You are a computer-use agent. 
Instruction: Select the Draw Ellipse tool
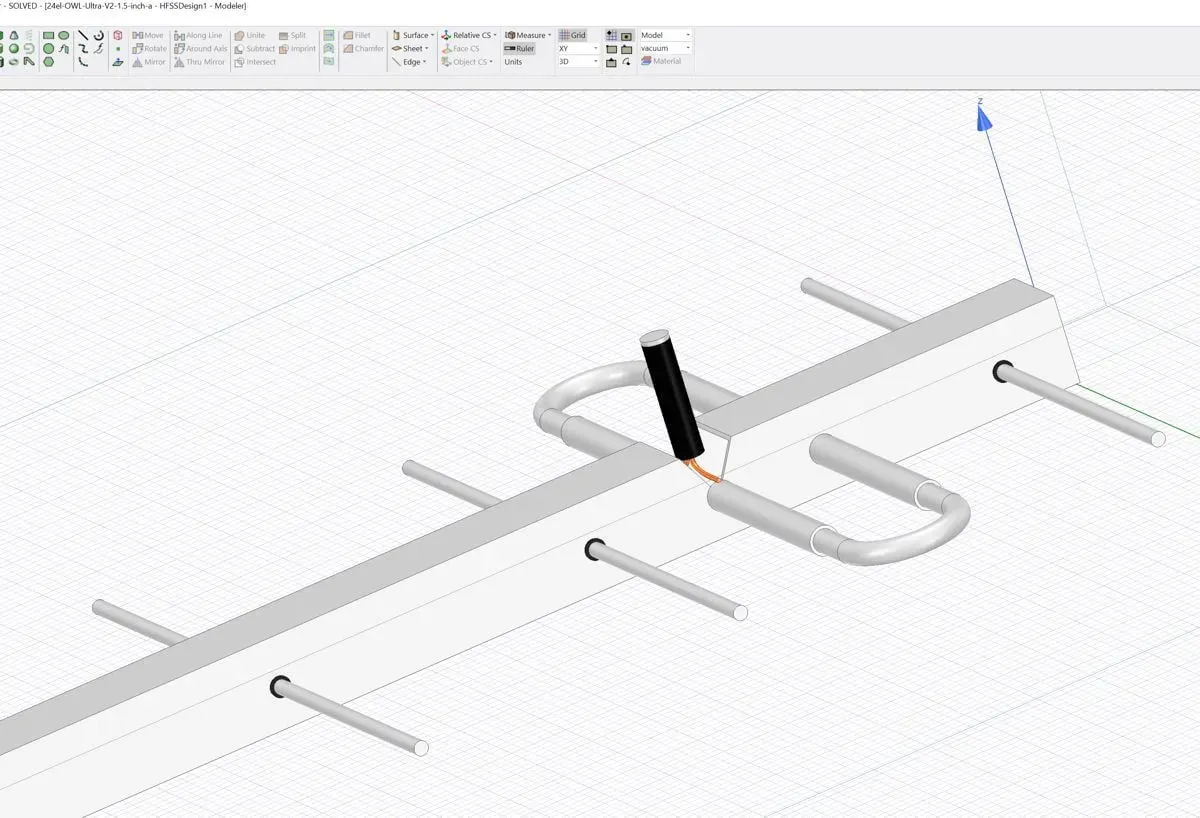click(x=63, y=35)
